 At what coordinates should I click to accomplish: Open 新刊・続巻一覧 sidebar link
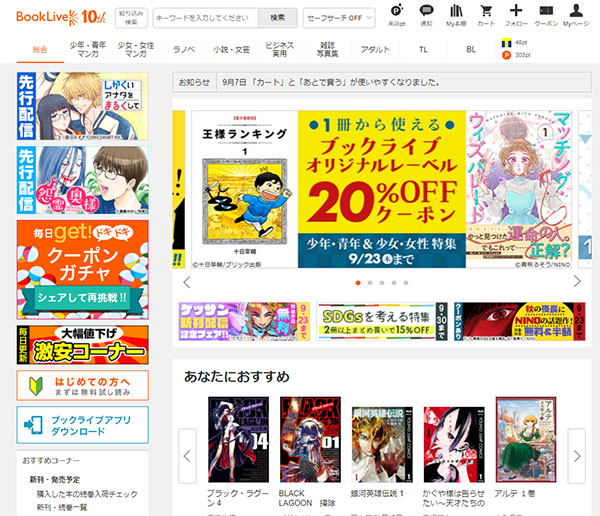[x=62, y=508]
